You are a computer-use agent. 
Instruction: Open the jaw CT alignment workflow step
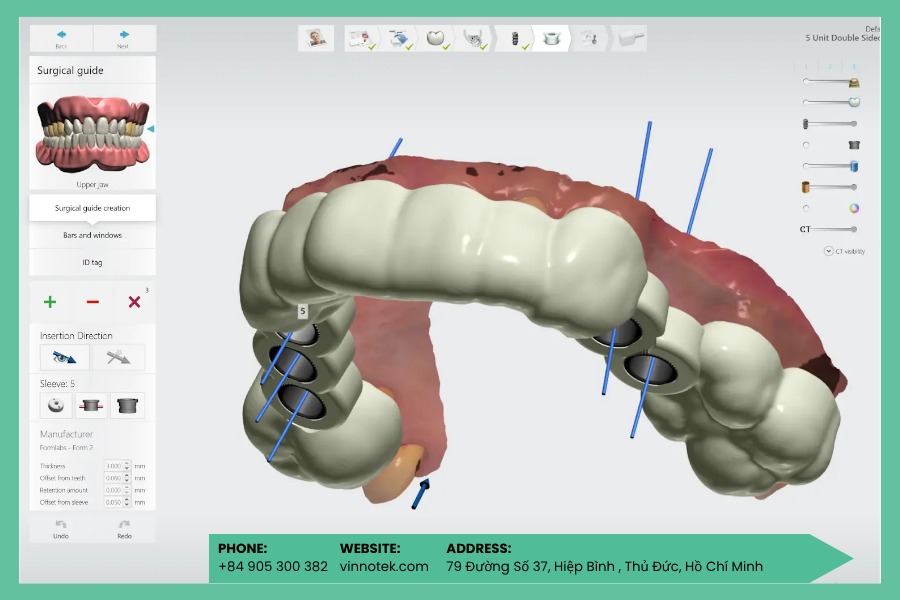point(474,38)
